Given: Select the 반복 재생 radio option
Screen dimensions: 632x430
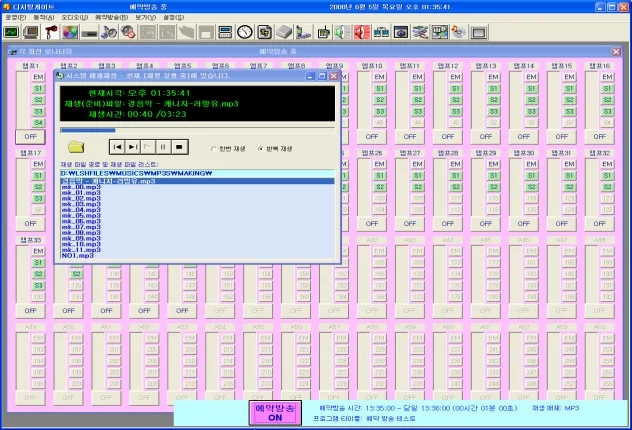Looking at the screenshot, I should coord(275,149).
